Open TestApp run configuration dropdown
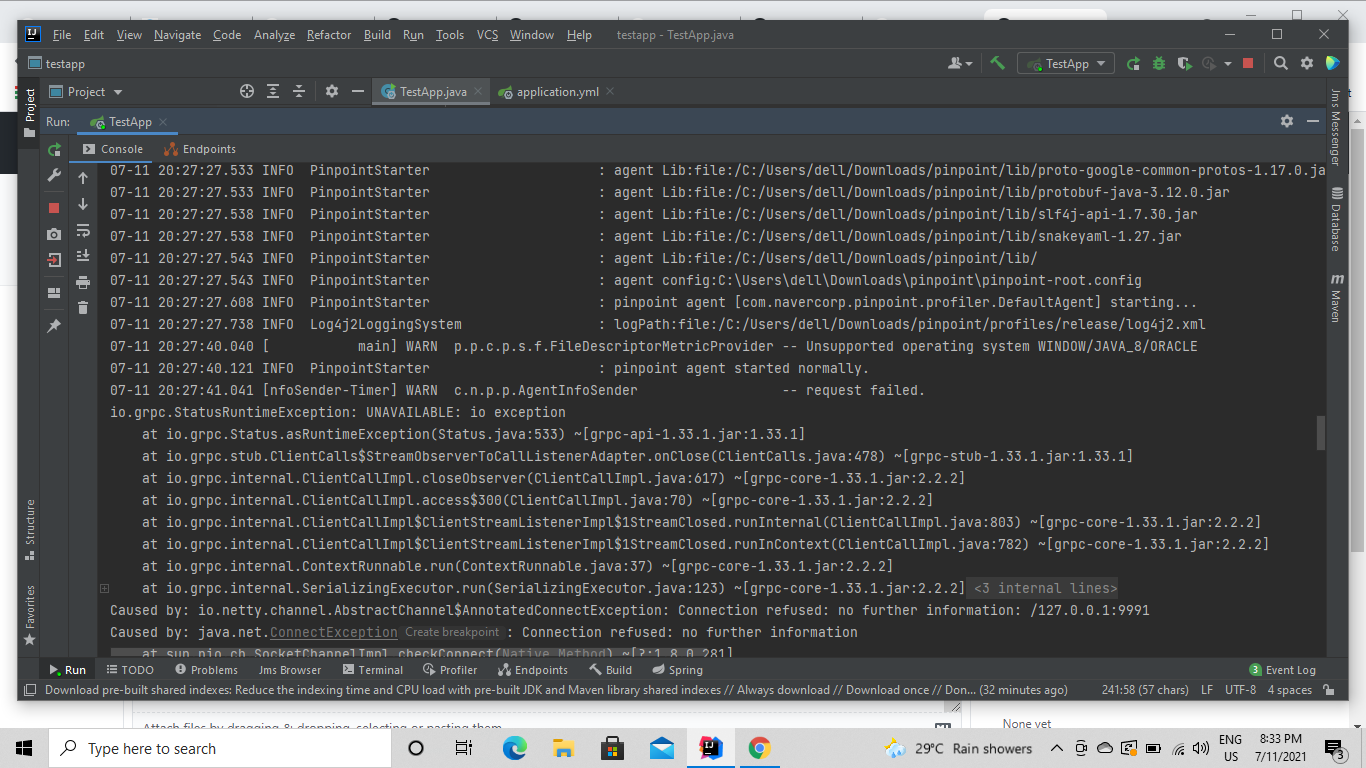The height and width of the screenshot is (768, 1366). 1066,63
